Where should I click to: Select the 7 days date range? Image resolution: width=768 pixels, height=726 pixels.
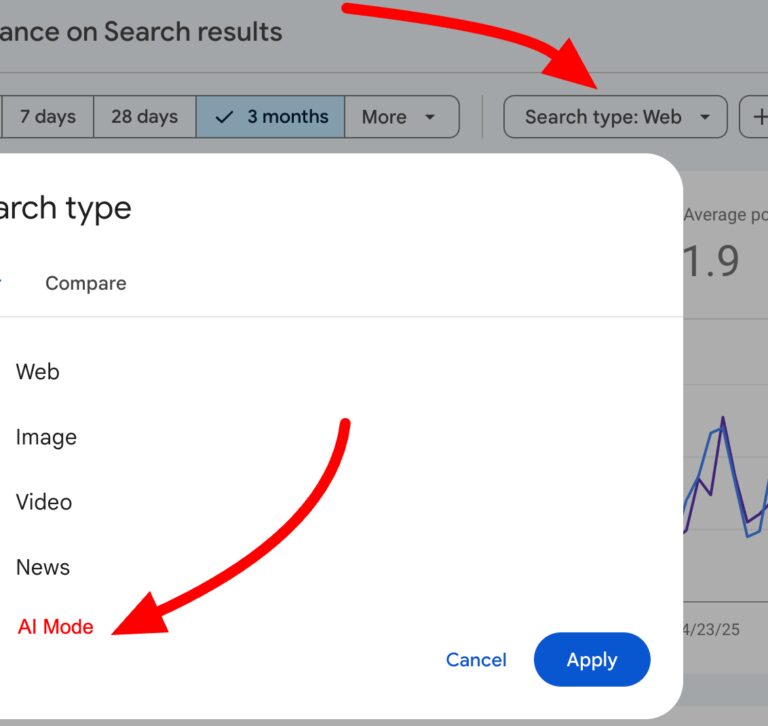click(47, 117)
